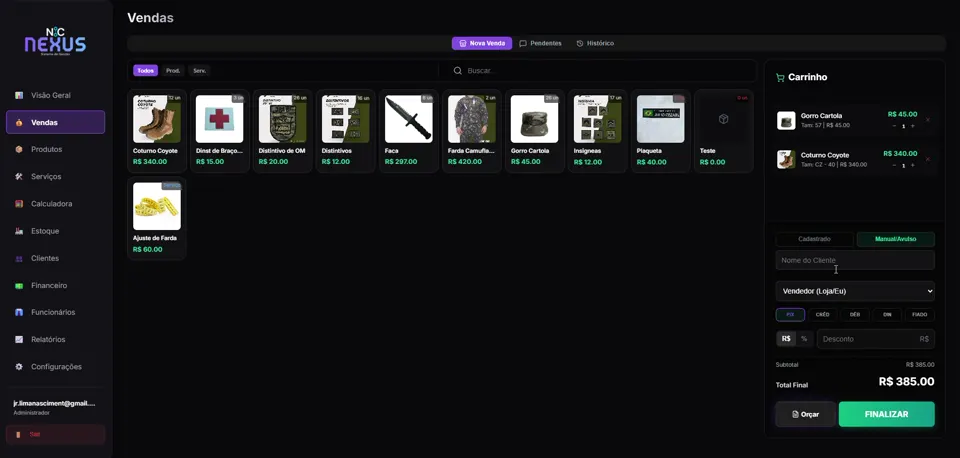This screenshot has width=960, height=458.
Task: Open the Pendentes tab
Action: (x=540, y=43)
